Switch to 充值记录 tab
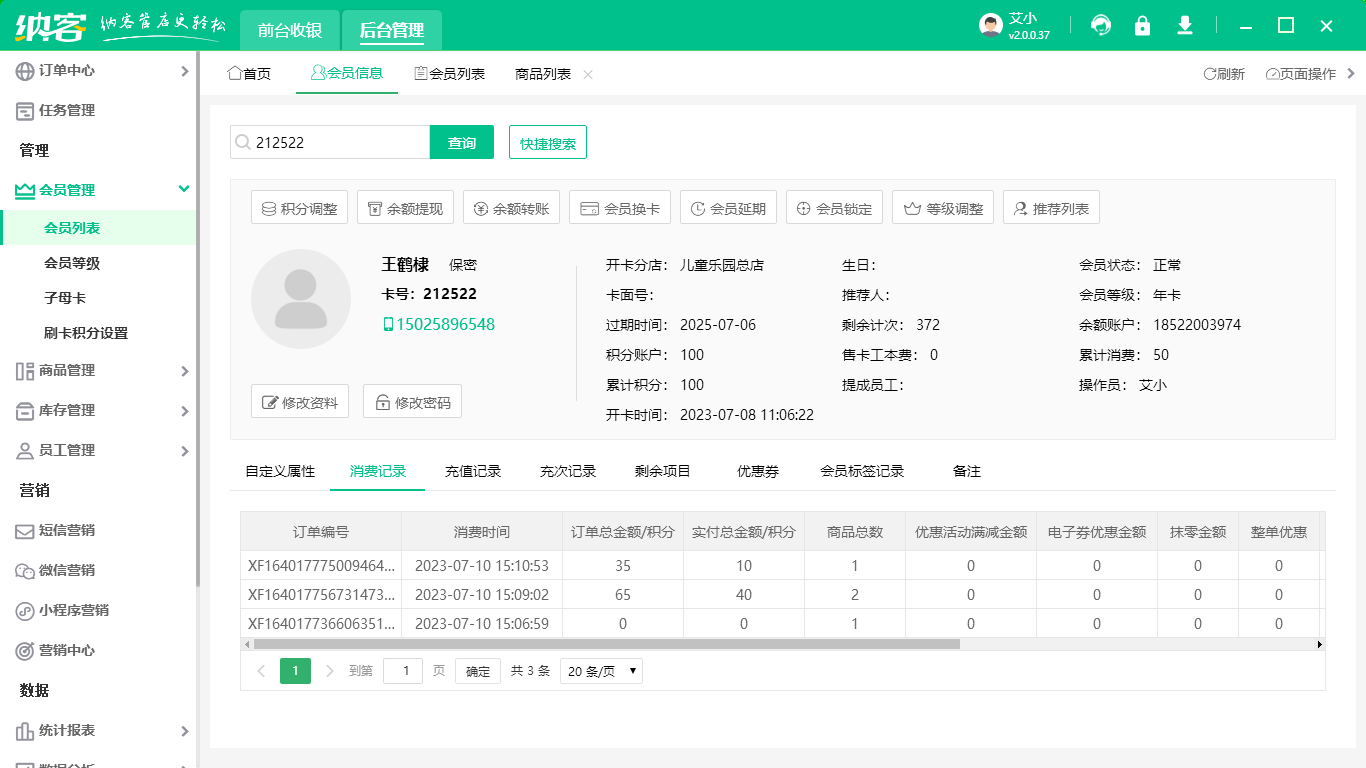Image resolution: width=1366 pixels, height=768 pixels. pos(473,471)
